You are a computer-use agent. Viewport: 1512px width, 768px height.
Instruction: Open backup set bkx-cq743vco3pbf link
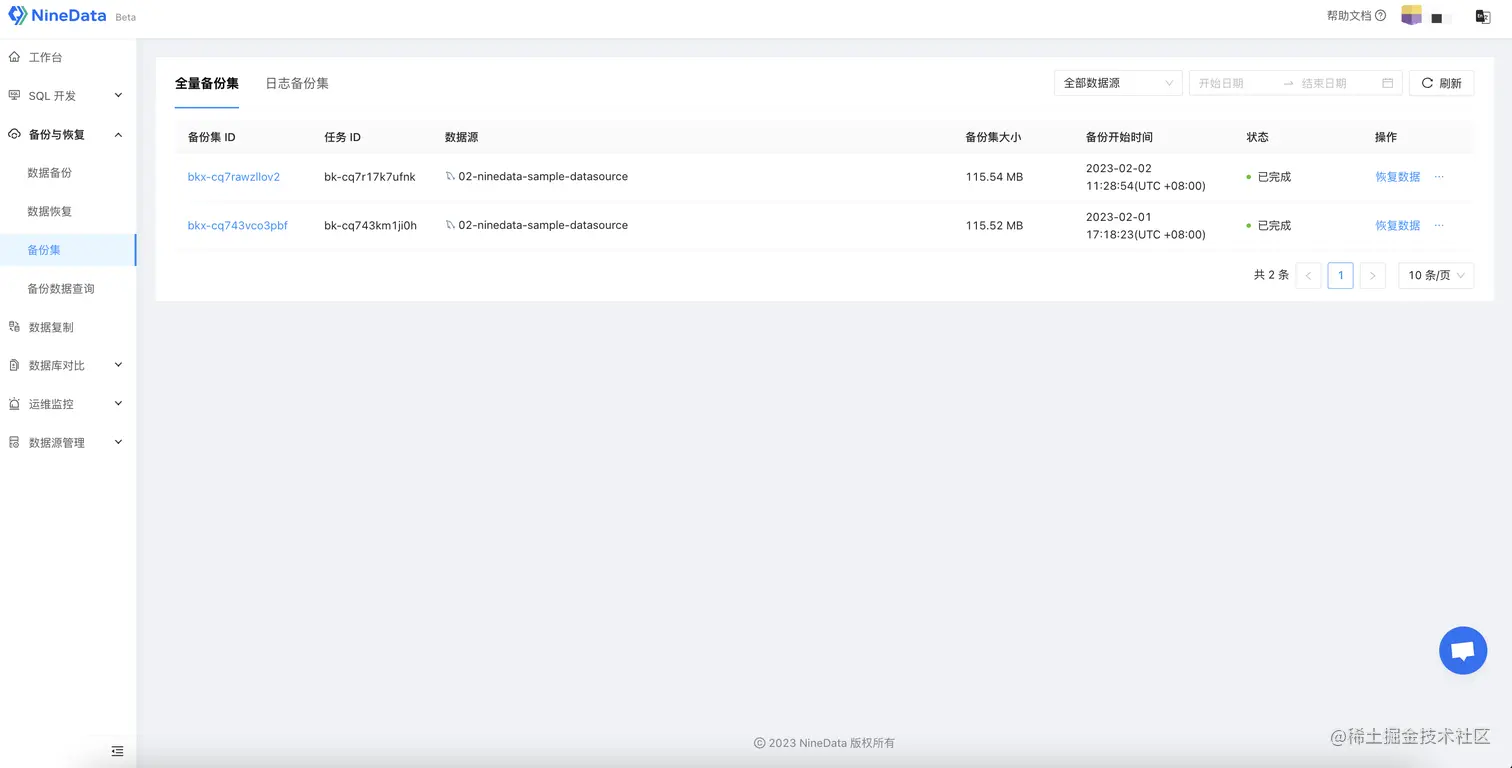[238, 226]
